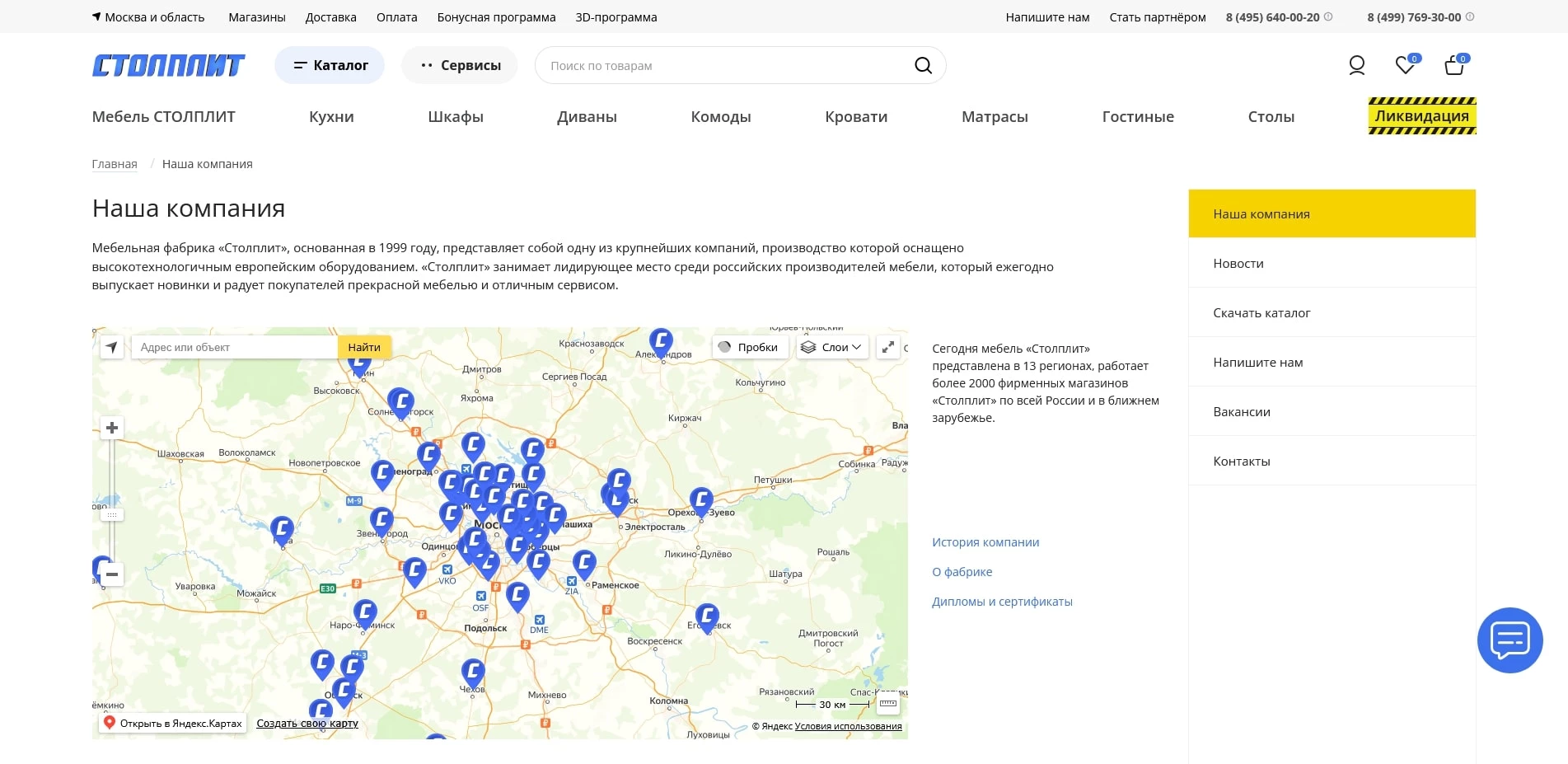Expand the Слои layers dropdown
This screenshot has width=1568, height=764.
coord(832,347)
